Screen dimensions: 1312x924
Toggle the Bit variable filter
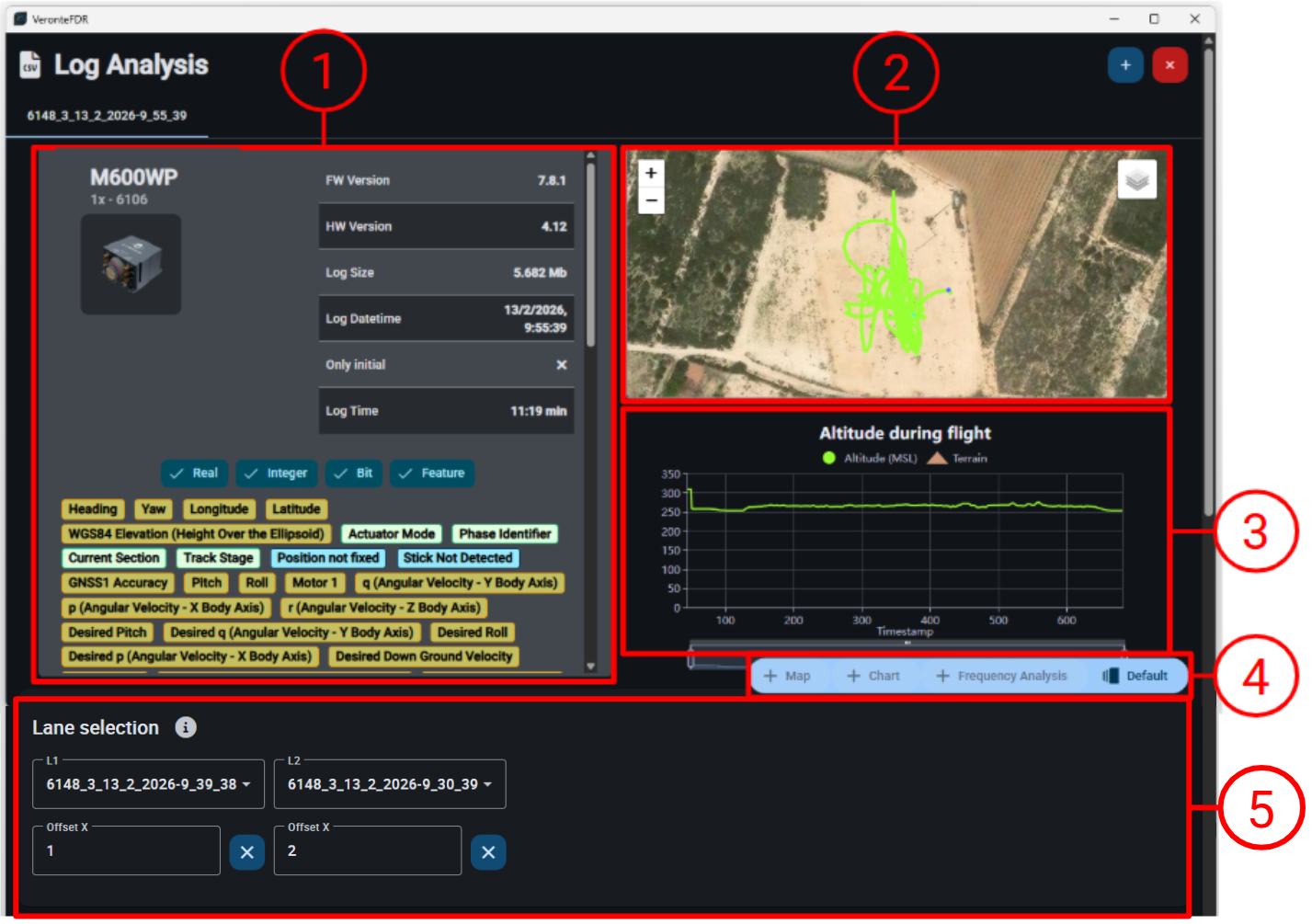click(x=353, y=473)
